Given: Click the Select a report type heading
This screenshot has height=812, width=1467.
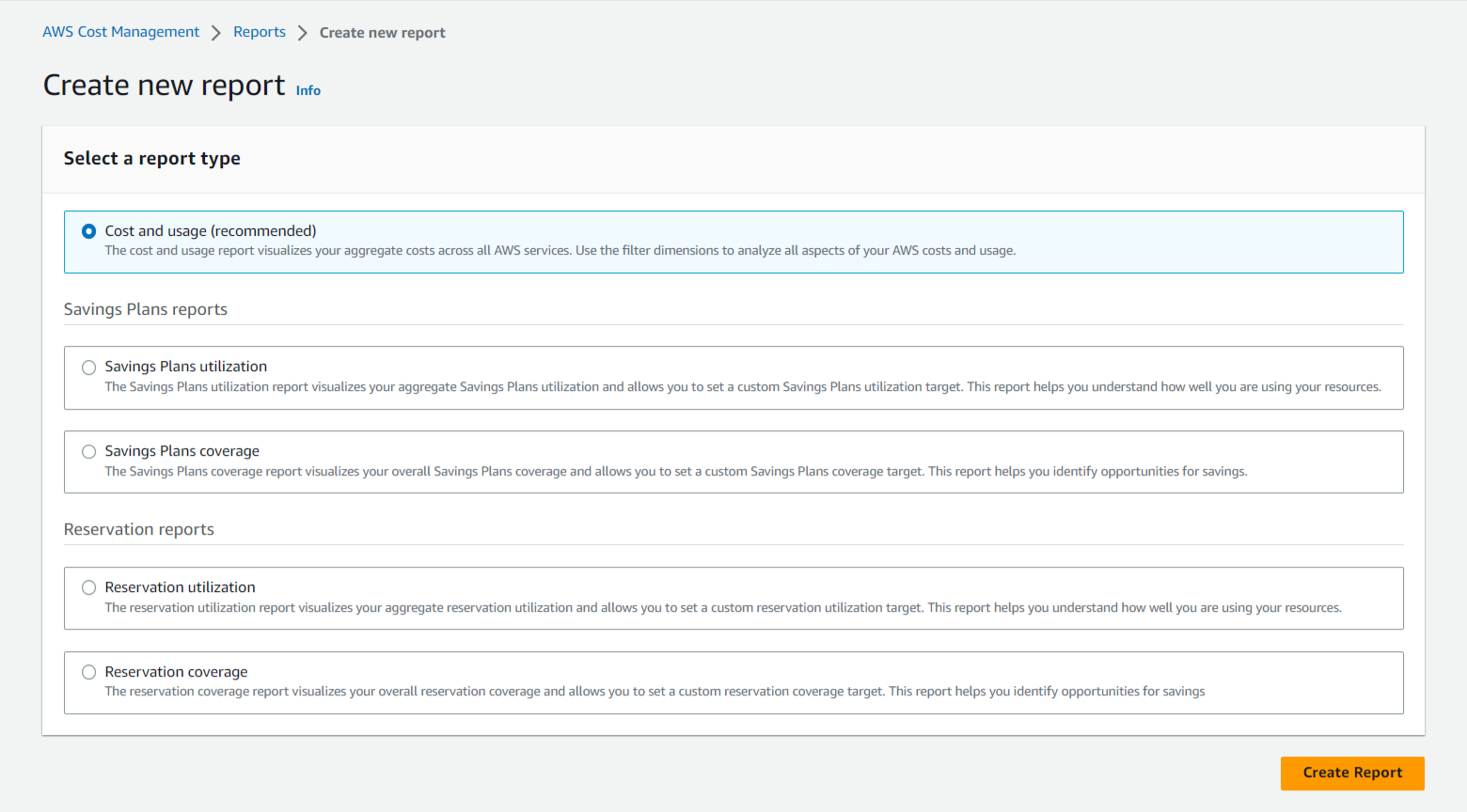Looking at the screenshot, I should (151, 158).
